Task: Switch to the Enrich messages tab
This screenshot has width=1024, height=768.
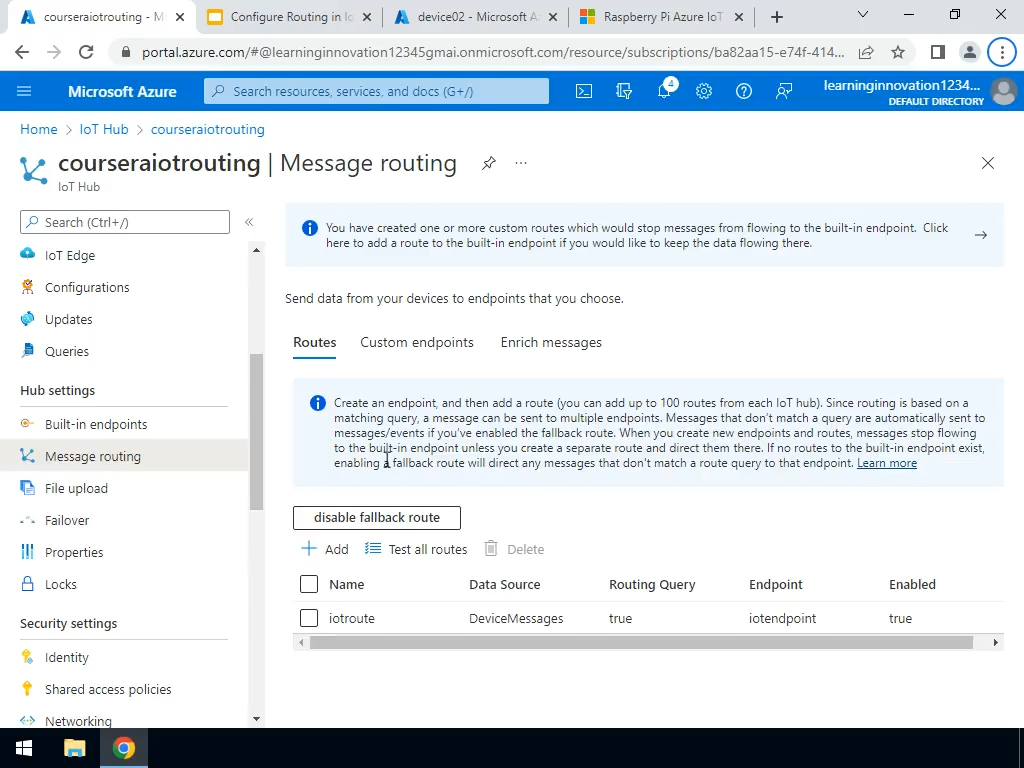Action: coord(551,342)
